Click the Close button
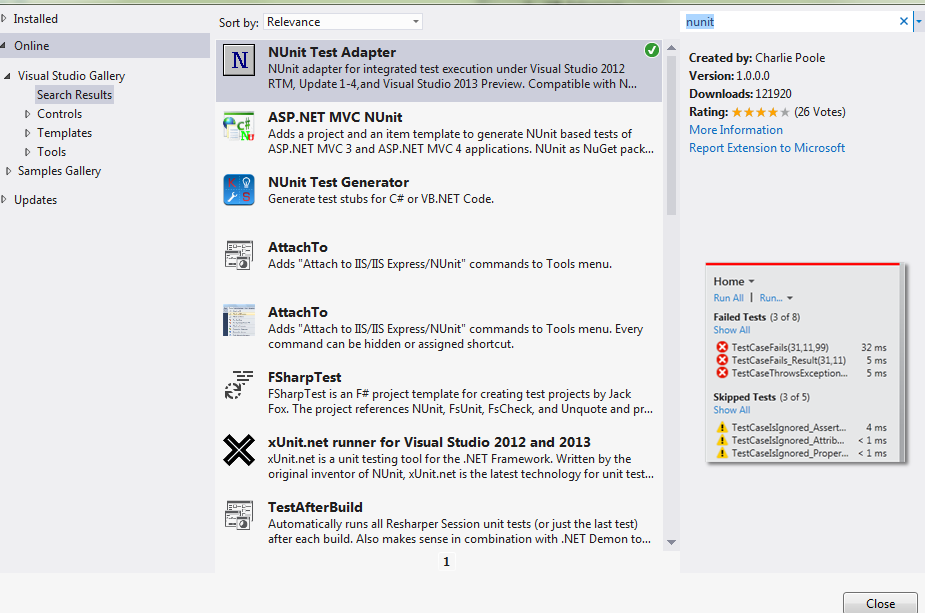925x613 pixels. click(880, 603)
